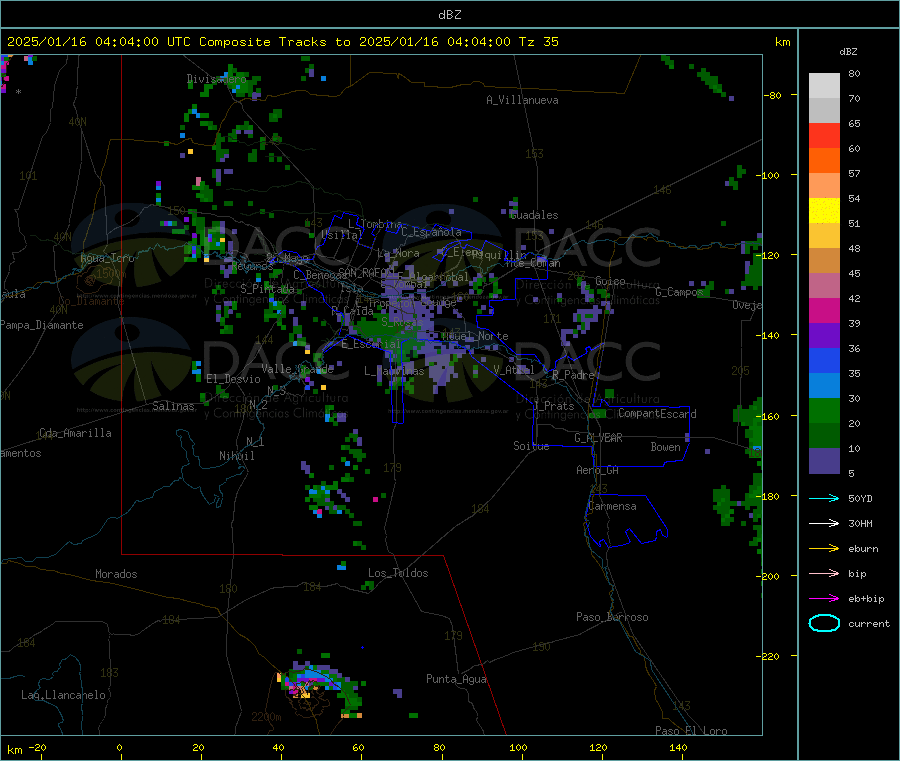Click the 'J_Prats' map label

click(x=554, y=406)
